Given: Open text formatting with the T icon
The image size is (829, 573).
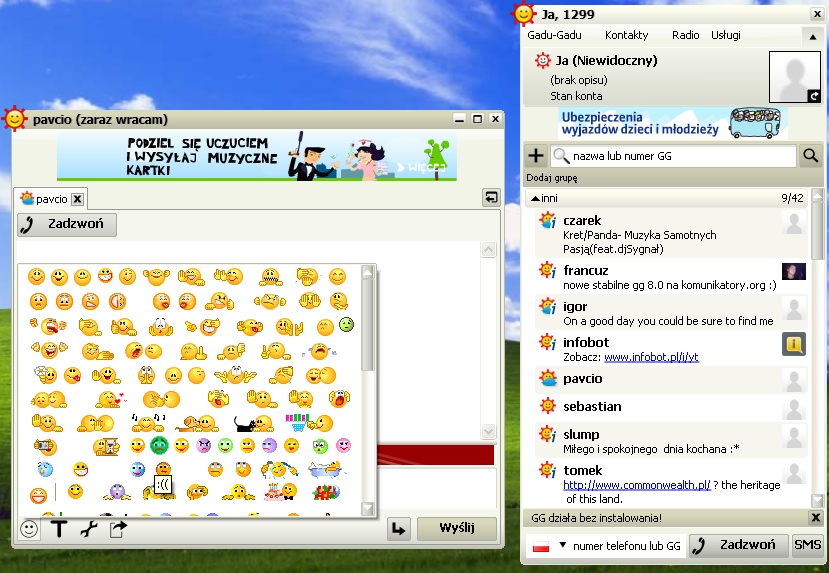Looking at the screenshot, I should pos(59,529).
